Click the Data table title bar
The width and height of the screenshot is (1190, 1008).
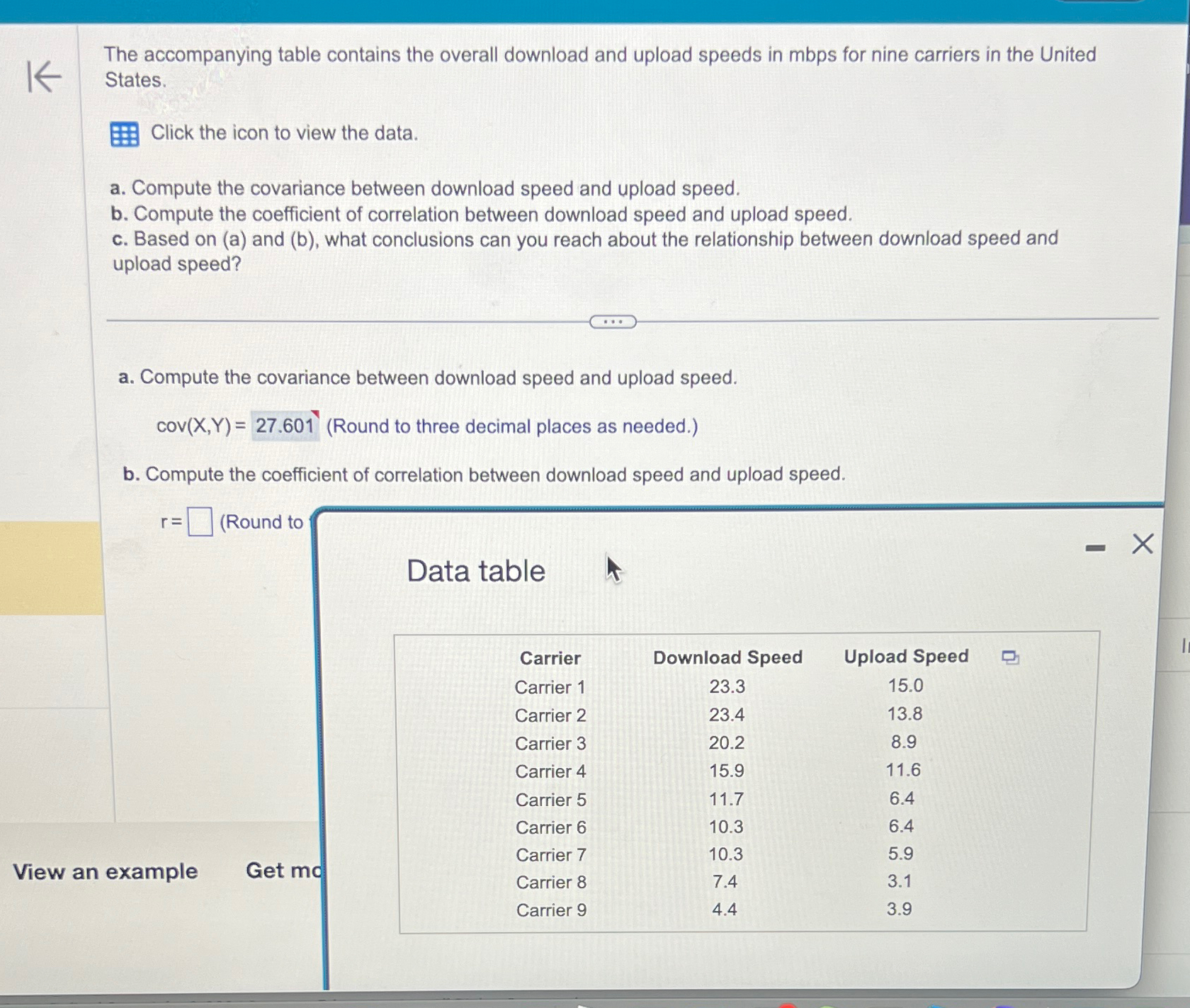475,570
